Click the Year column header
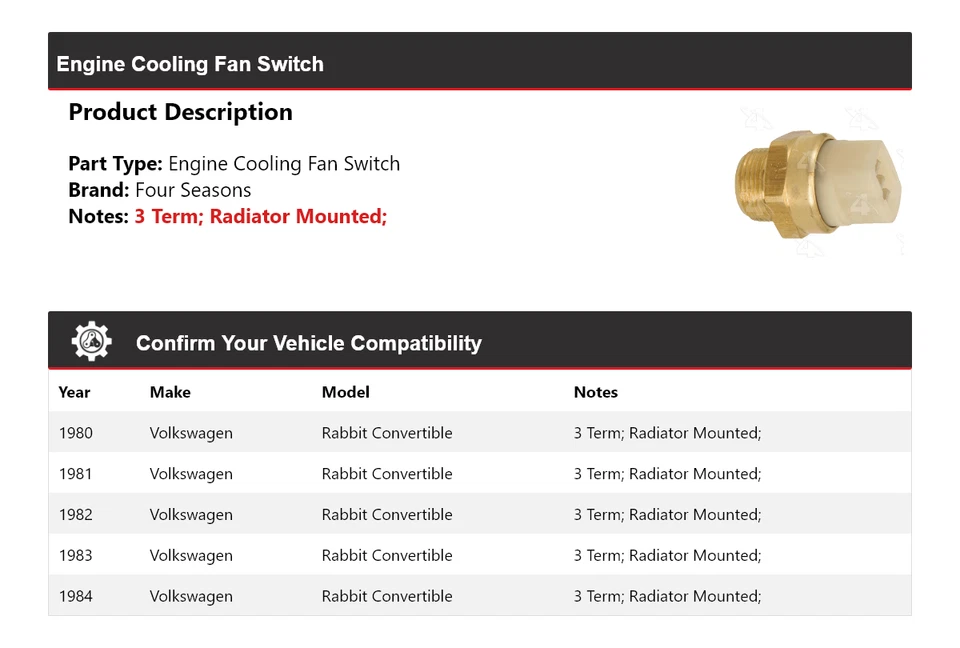 coord(74,392)
